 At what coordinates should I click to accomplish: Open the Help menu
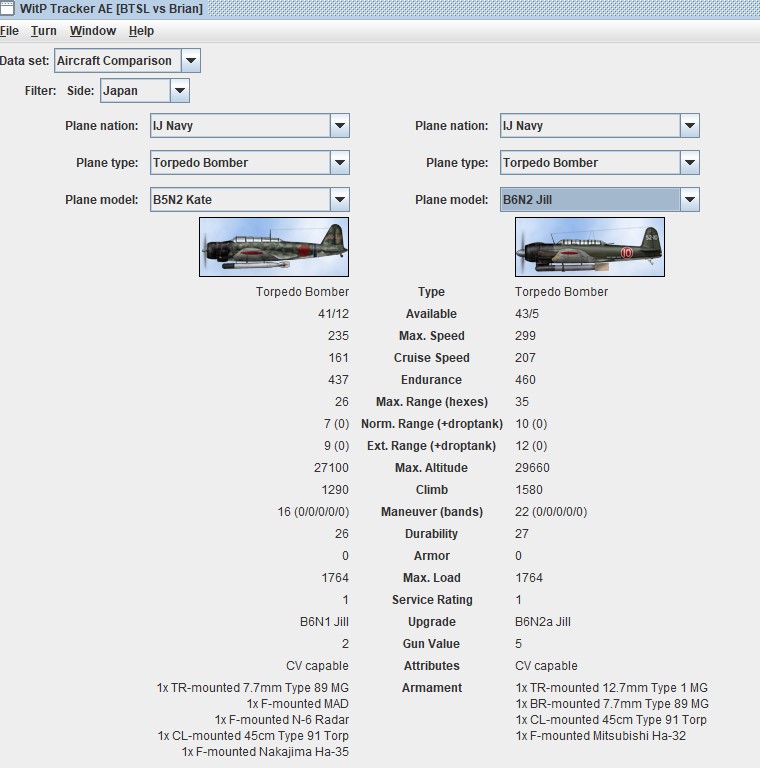141,31
